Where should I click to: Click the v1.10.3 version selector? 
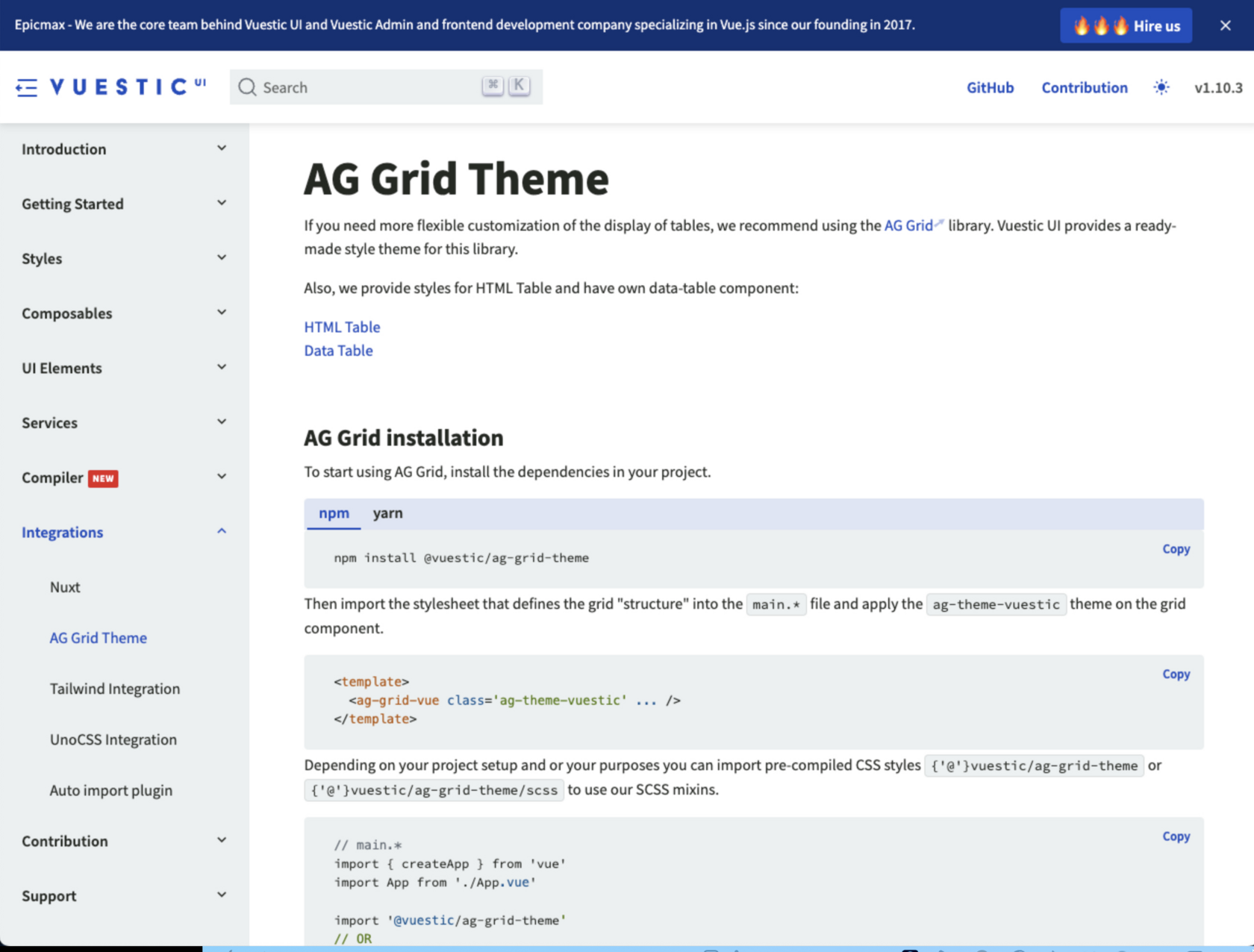(1218, 87)
